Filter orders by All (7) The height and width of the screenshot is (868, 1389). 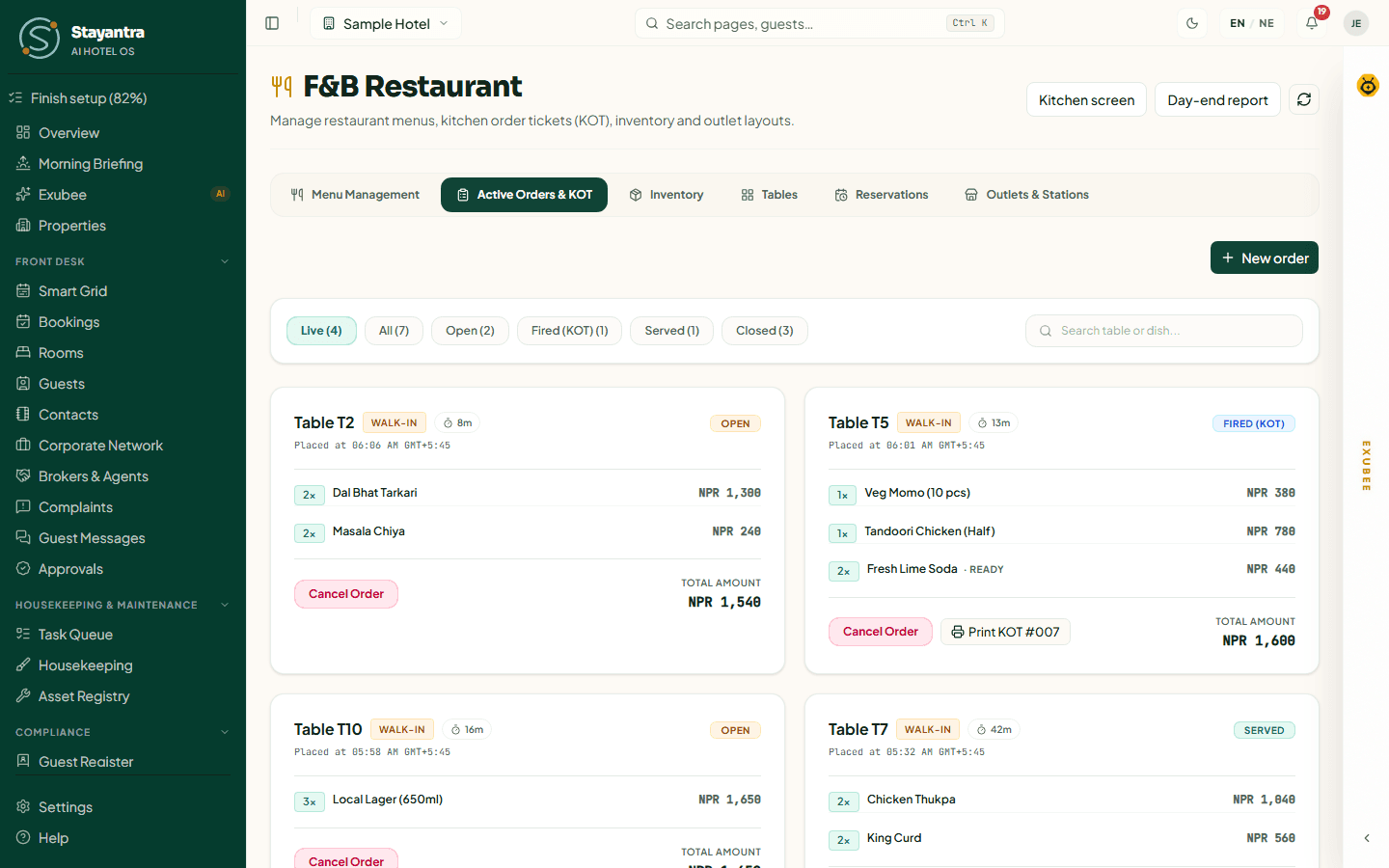click(394, 331)
